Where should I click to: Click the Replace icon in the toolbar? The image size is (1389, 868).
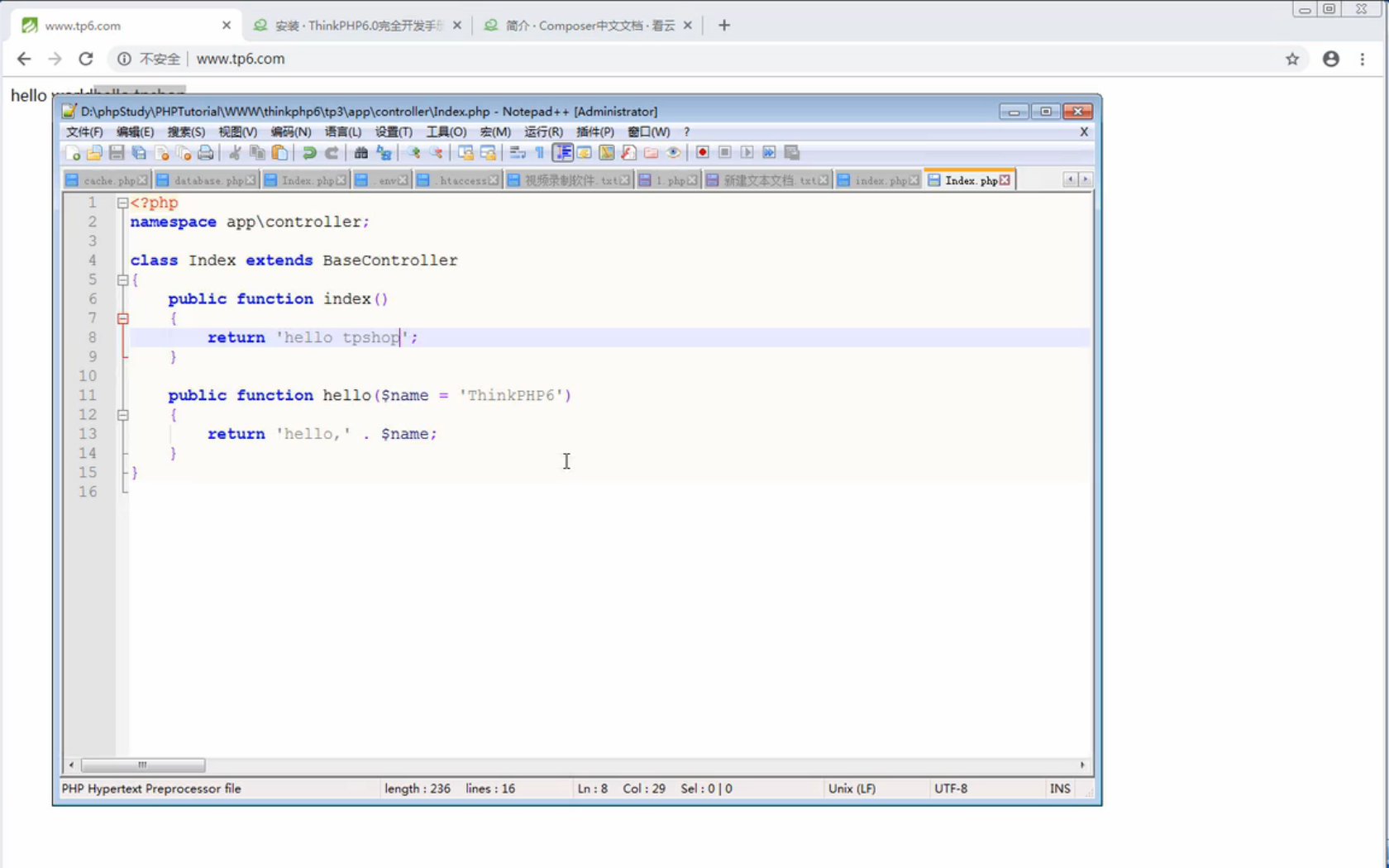pyautogui.click(x=384, y=153)
